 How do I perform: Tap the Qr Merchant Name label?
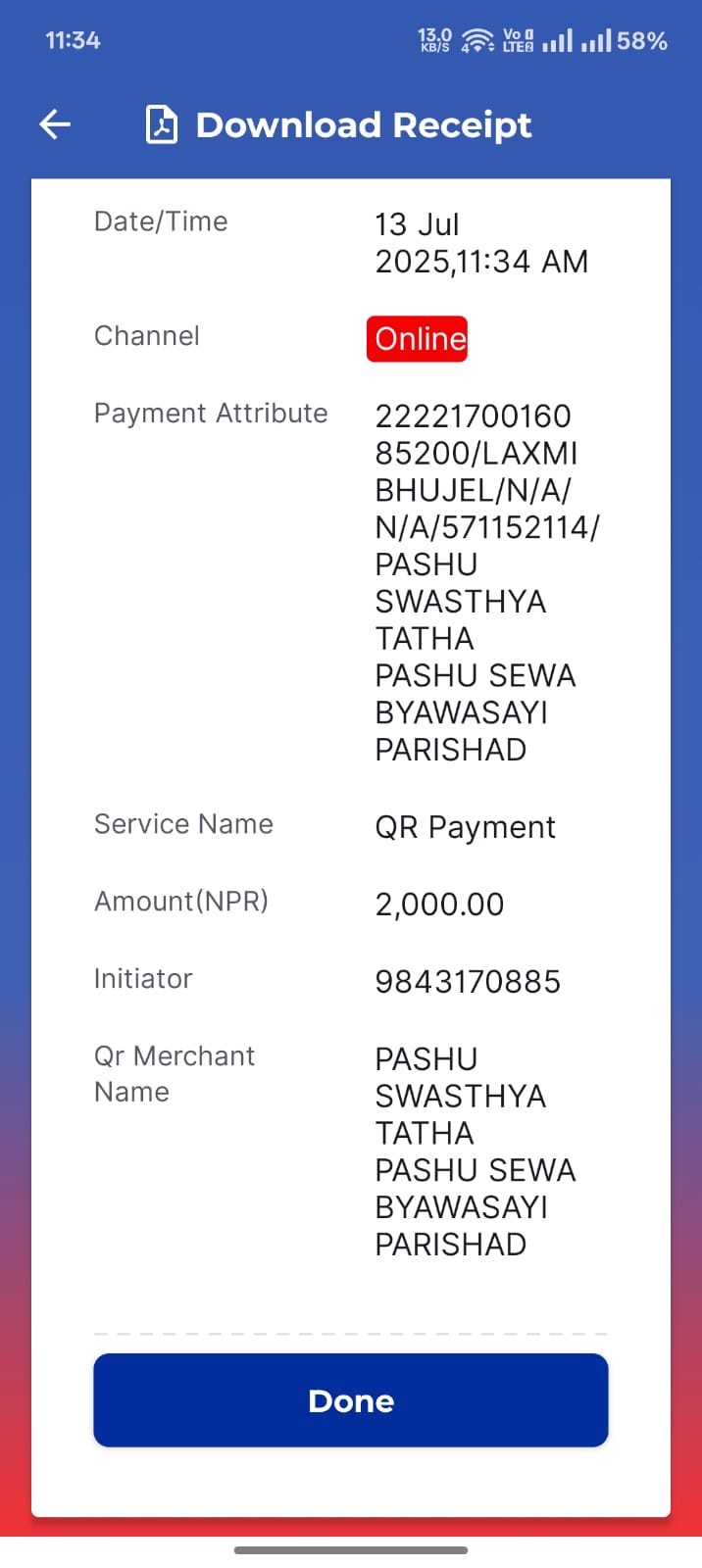175,1073
